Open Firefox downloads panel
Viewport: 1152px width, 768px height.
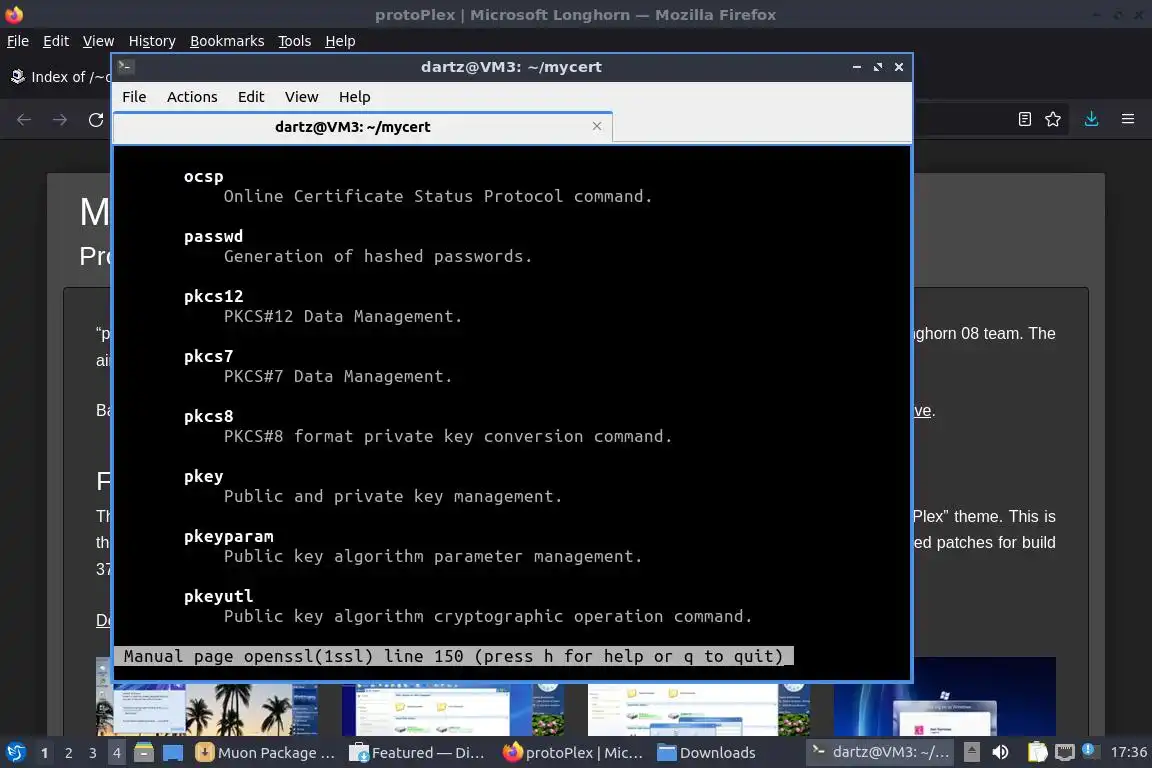(x=1091, y=119)
